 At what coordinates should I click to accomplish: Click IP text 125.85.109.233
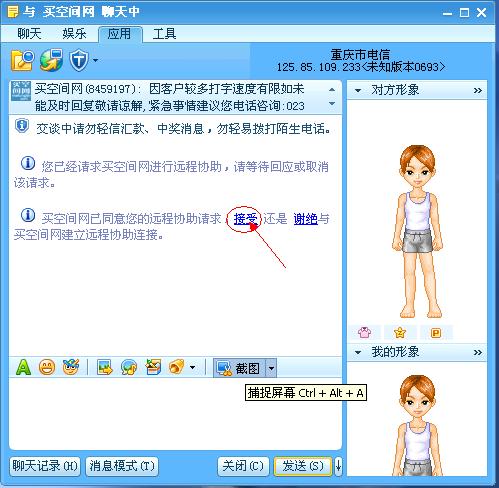[318, 67]
